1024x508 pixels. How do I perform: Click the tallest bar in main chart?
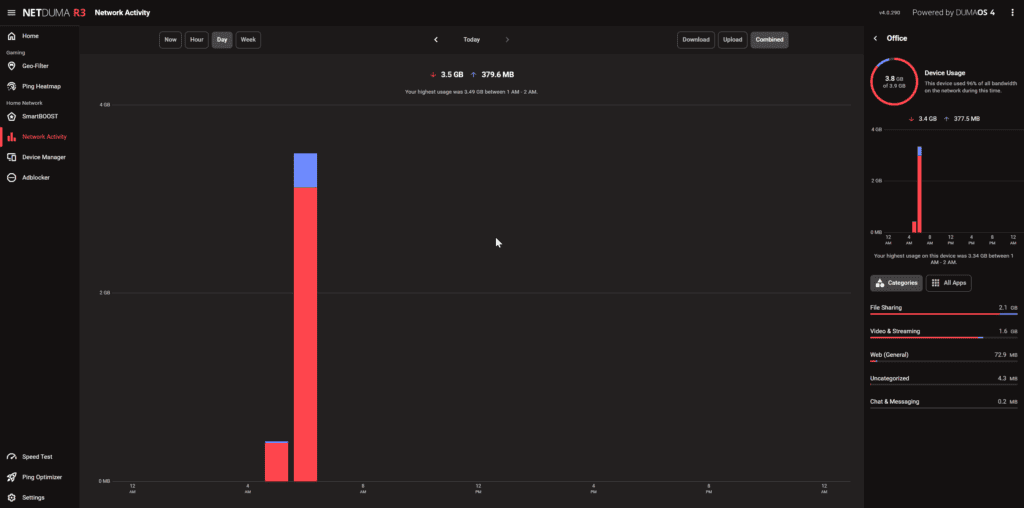tap(305, 320)
